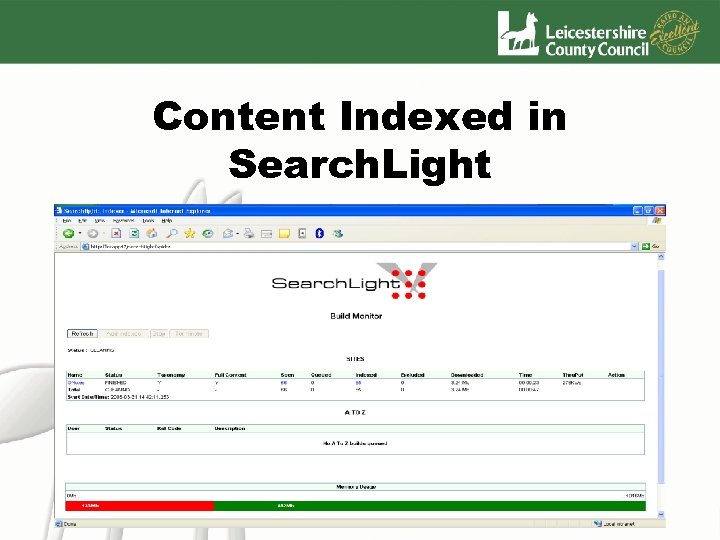Click the 'Excluded' column header

point(412,375)
